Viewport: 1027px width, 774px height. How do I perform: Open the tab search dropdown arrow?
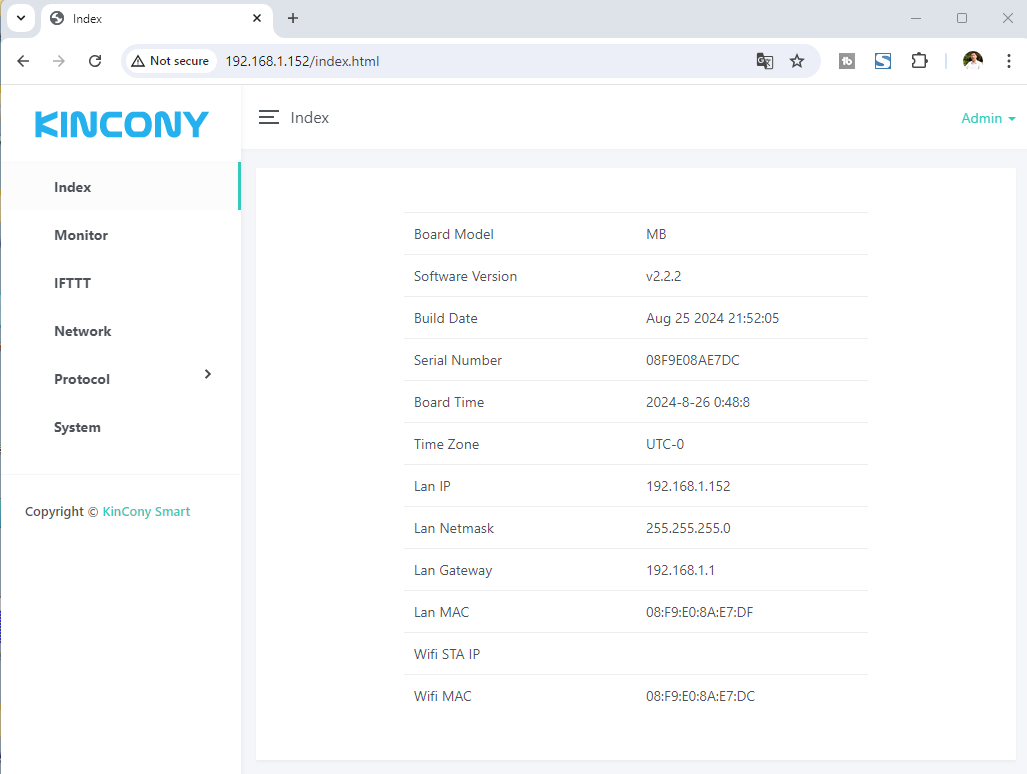coord(20,18)
